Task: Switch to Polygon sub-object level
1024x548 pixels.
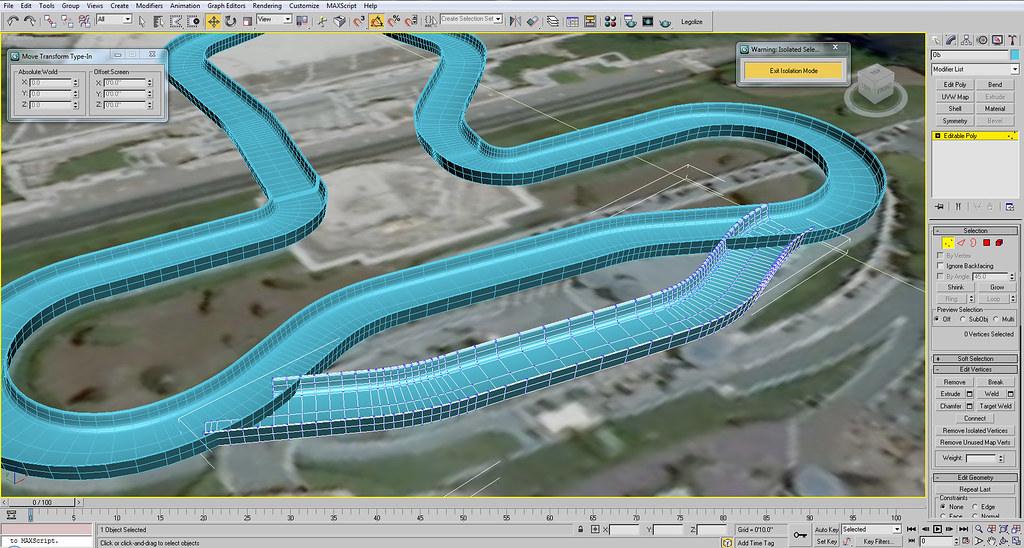Action: (x=987, y=242)
